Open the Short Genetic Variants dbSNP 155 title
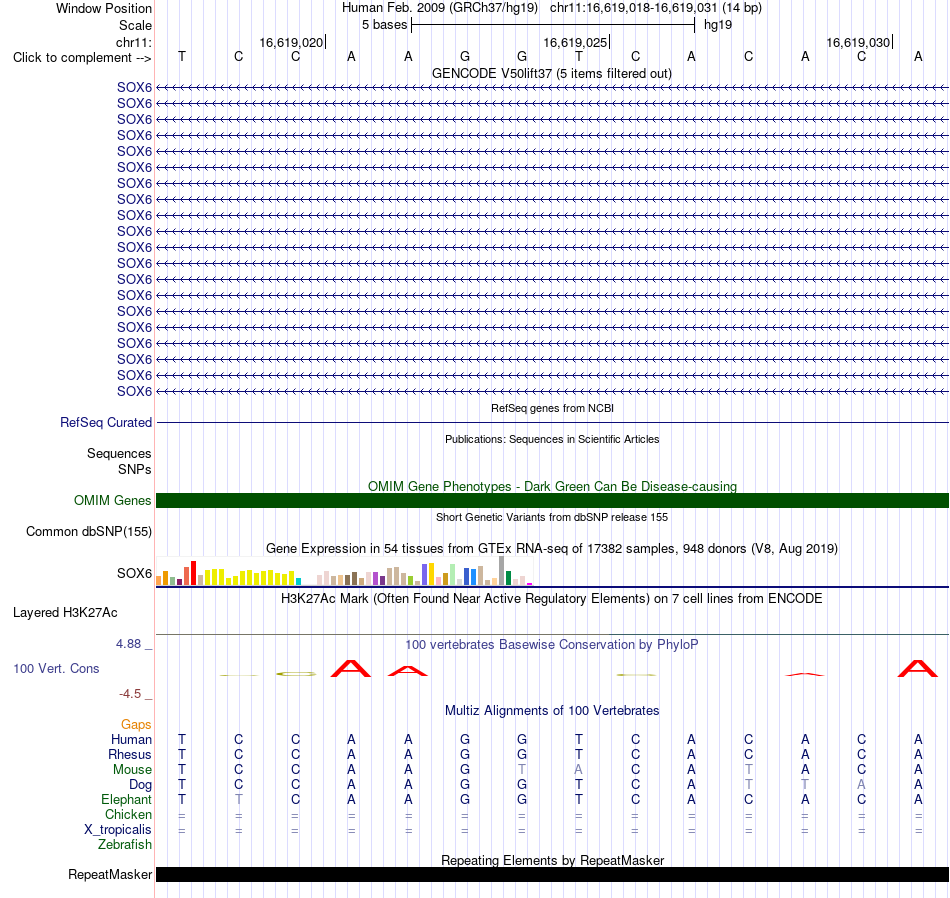The image size is (950, 898). point(552,517)
